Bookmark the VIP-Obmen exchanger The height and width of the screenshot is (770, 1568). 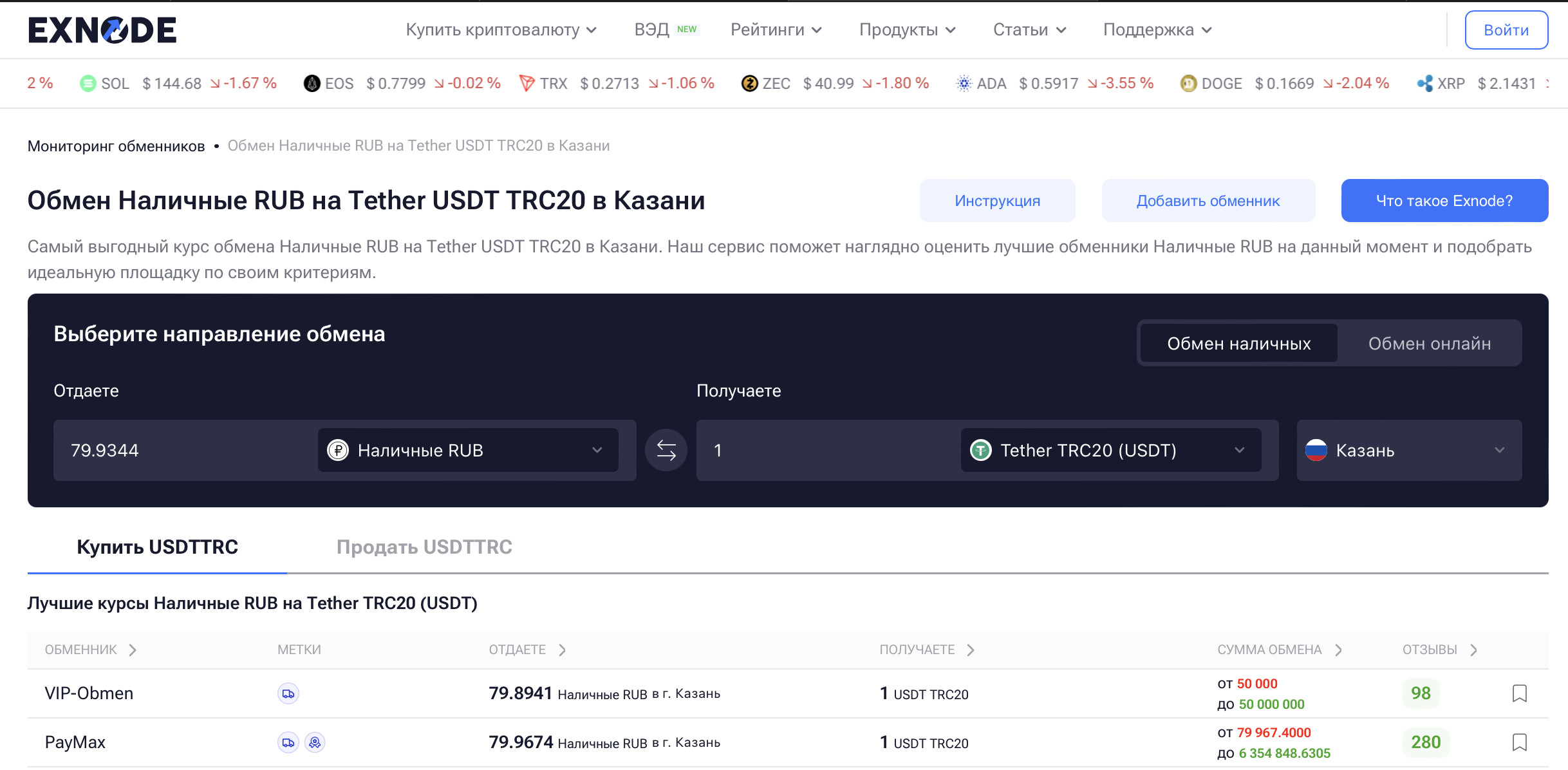click(1519, 693)
